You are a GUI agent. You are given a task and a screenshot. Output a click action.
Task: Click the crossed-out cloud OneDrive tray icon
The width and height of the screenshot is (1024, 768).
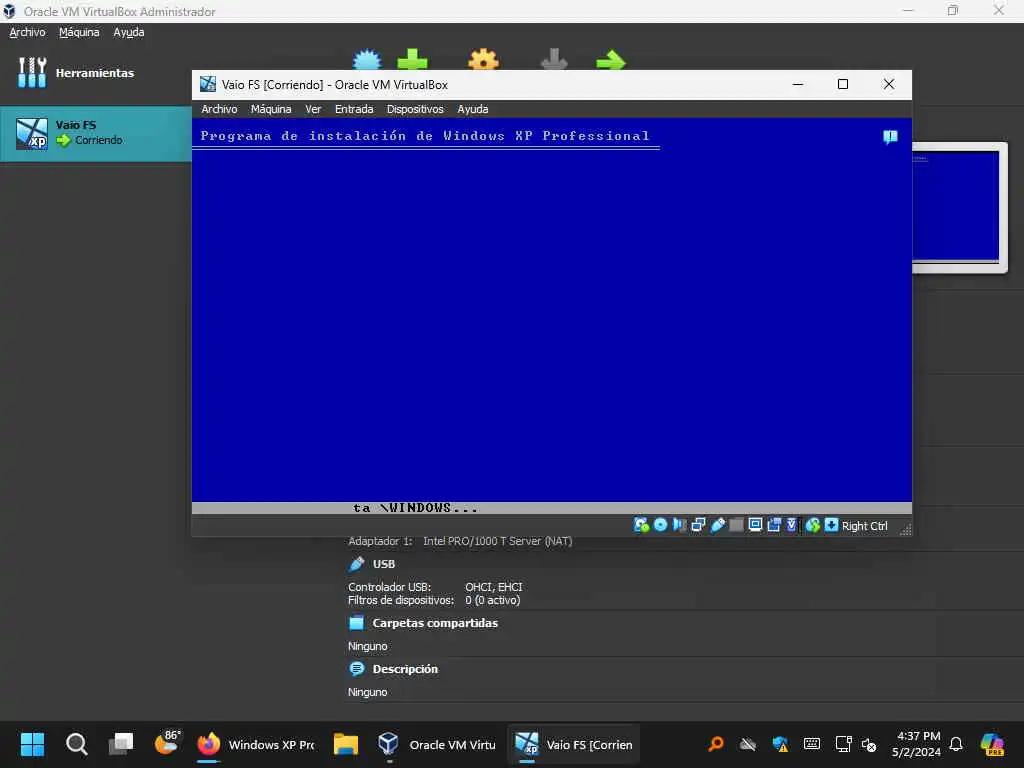pyautogui.click(x=748, y=744)
